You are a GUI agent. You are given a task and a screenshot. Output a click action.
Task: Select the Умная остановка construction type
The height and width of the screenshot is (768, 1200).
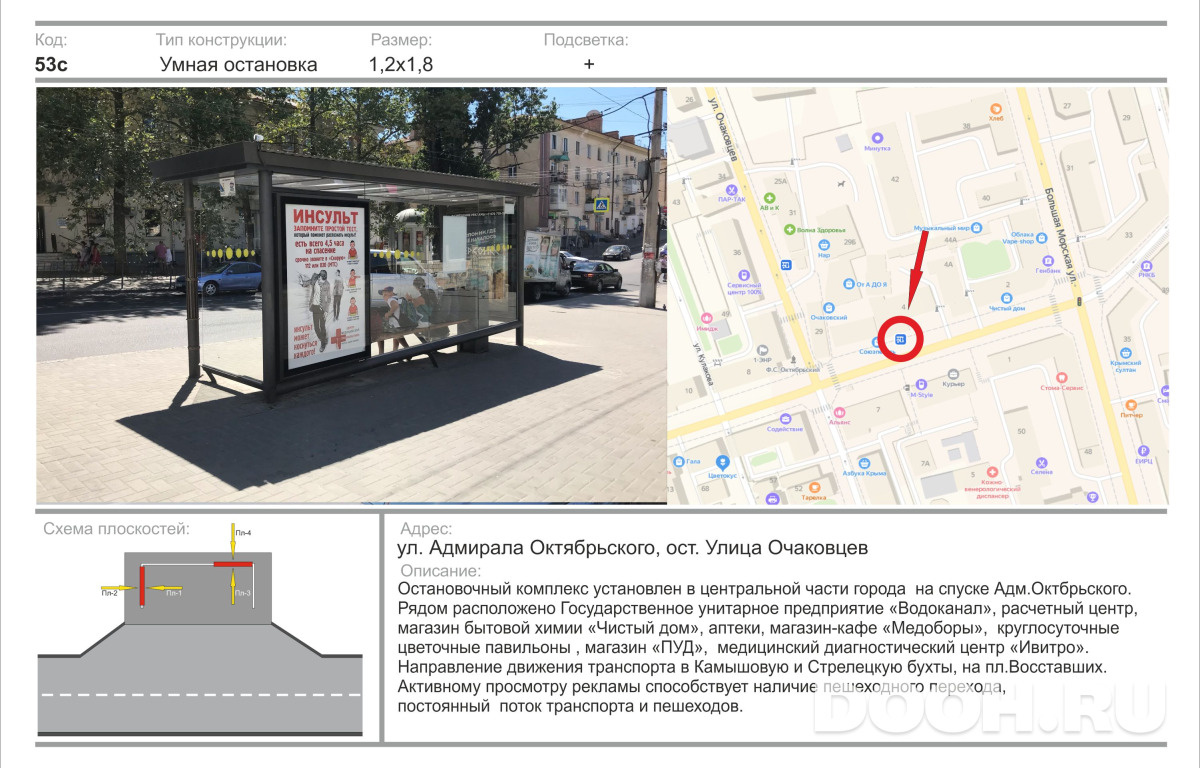[x=239, y=65]
